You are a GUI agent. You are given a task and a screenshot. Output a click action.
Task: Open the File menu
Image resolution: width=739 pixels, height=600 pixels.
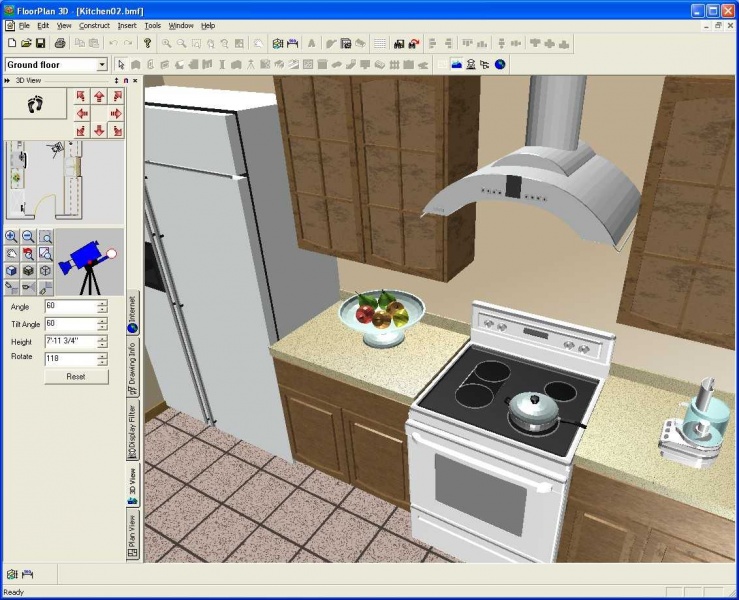(24, 25)
